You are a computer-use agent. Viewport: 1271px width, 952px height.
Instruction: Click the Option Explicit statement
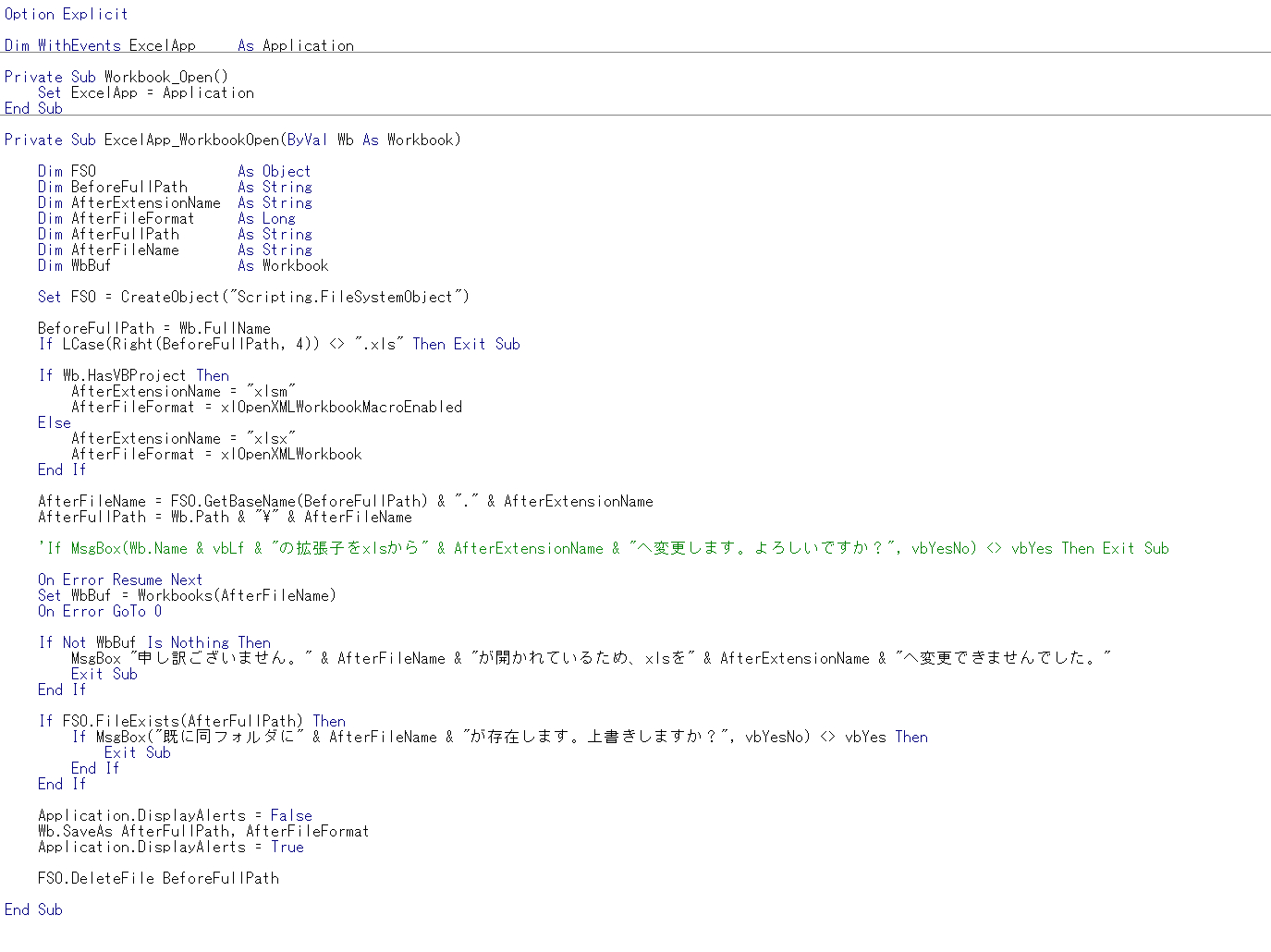(65, 13)
